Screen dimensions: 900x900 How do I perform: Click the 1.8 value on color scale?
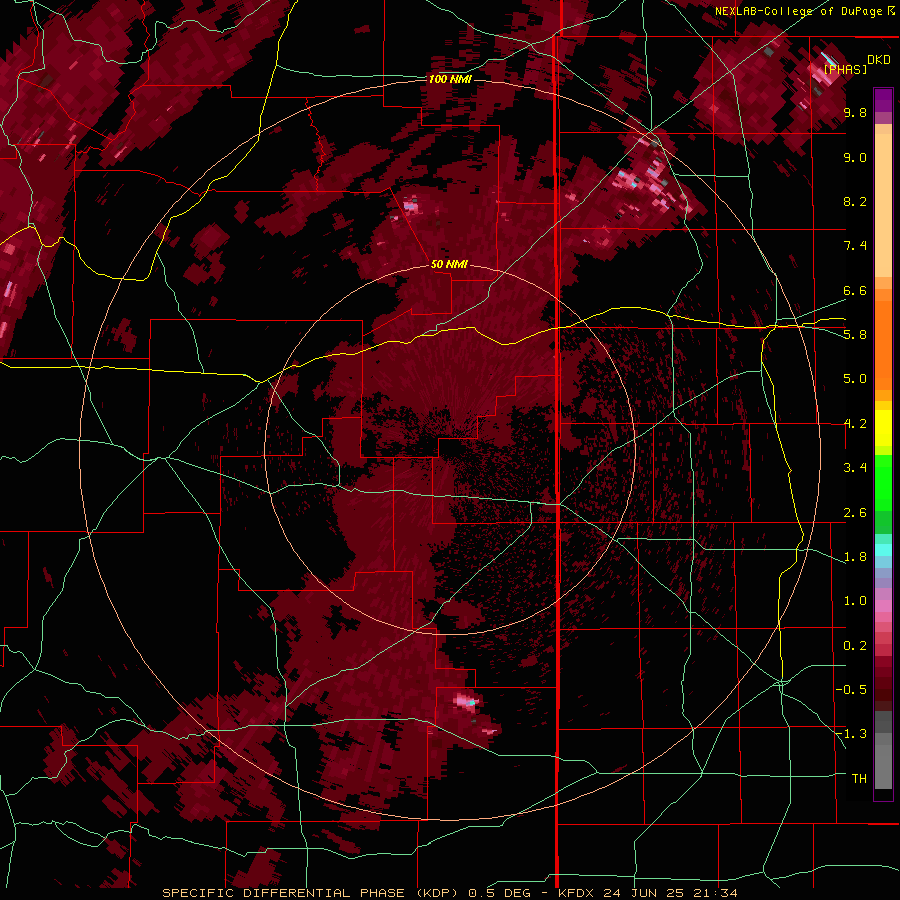click(855, 557)
